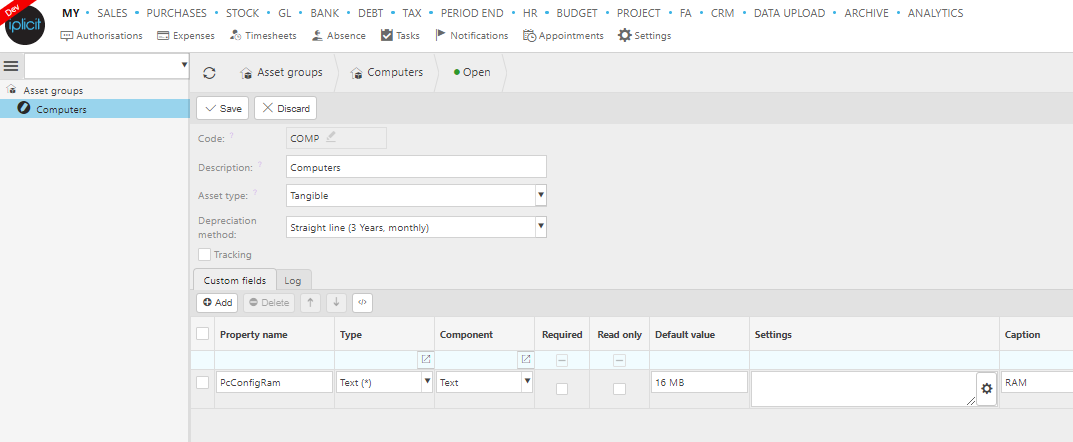Open the SALES menu
This screenshot has height=442, width=1073.
pyautogui.click(x=112, y=13)
